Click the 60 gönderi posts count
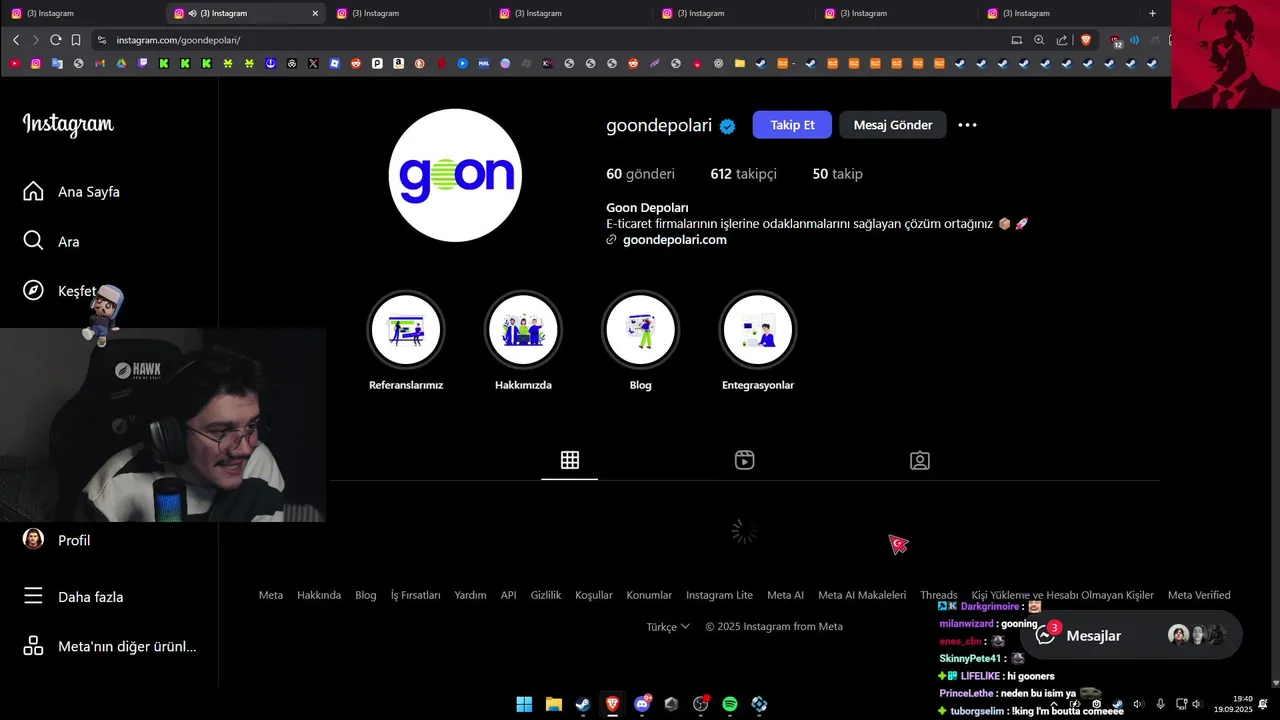This screenshot has height=720, width=1280. coord(640,174)
